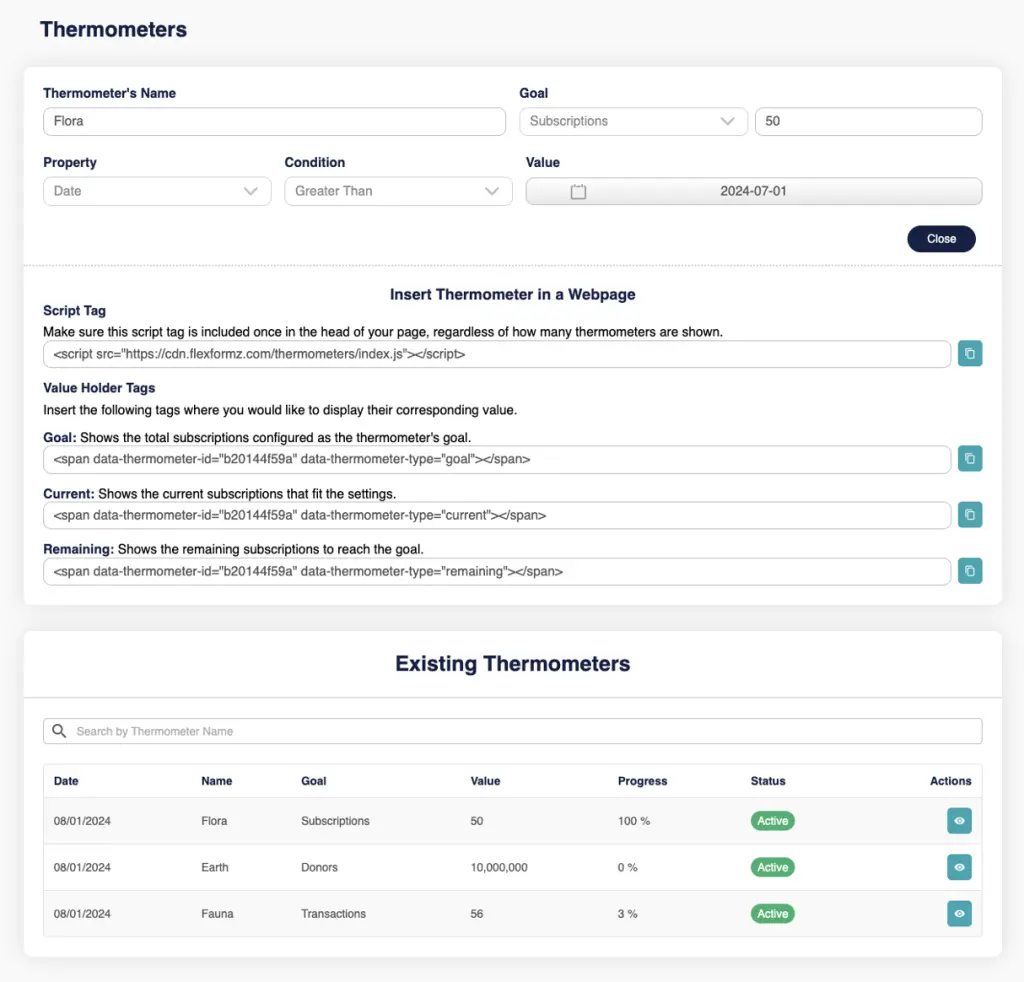Open the Goal Subscriptions dropdown
The image size is (1024, 982).
633,121
